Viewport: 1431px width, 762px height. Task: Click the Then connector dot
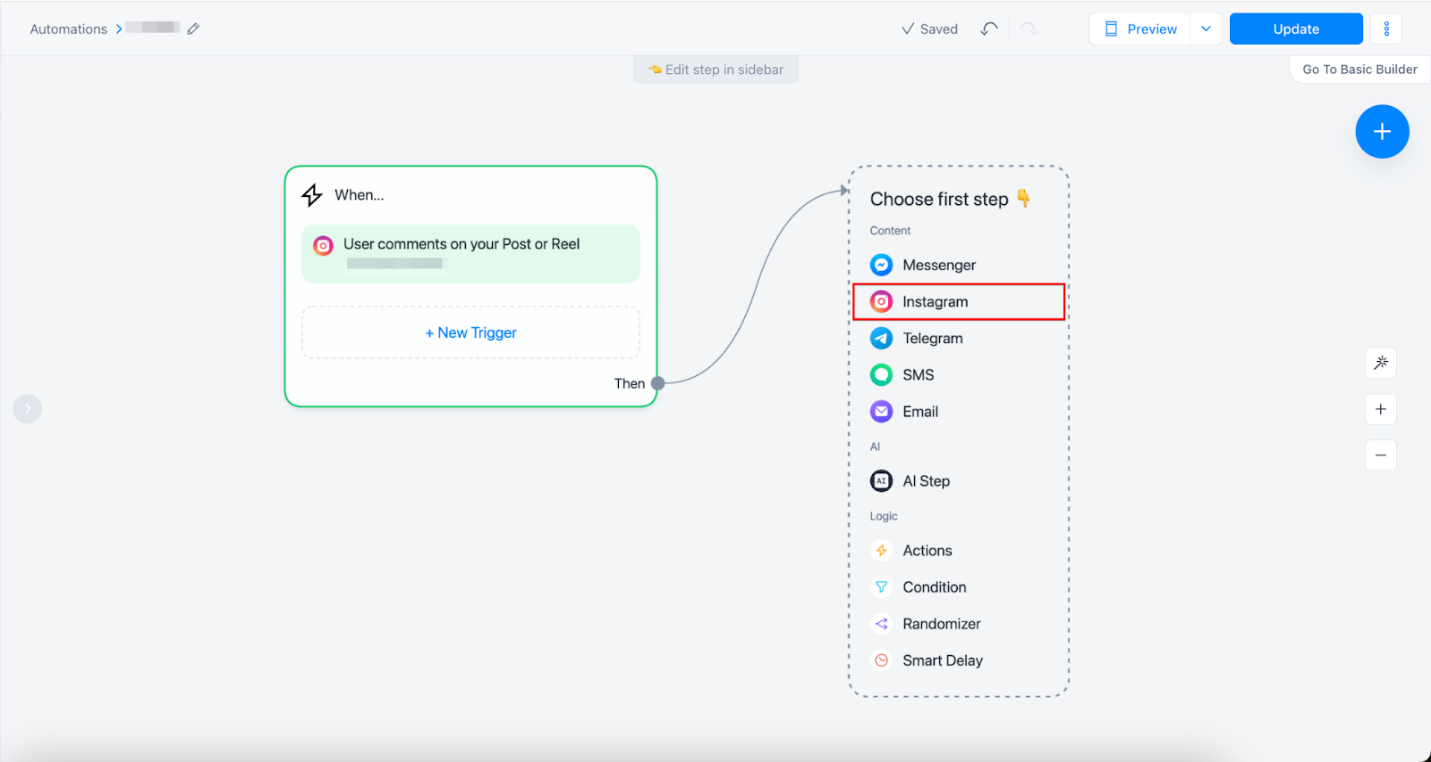coord(658,383)
